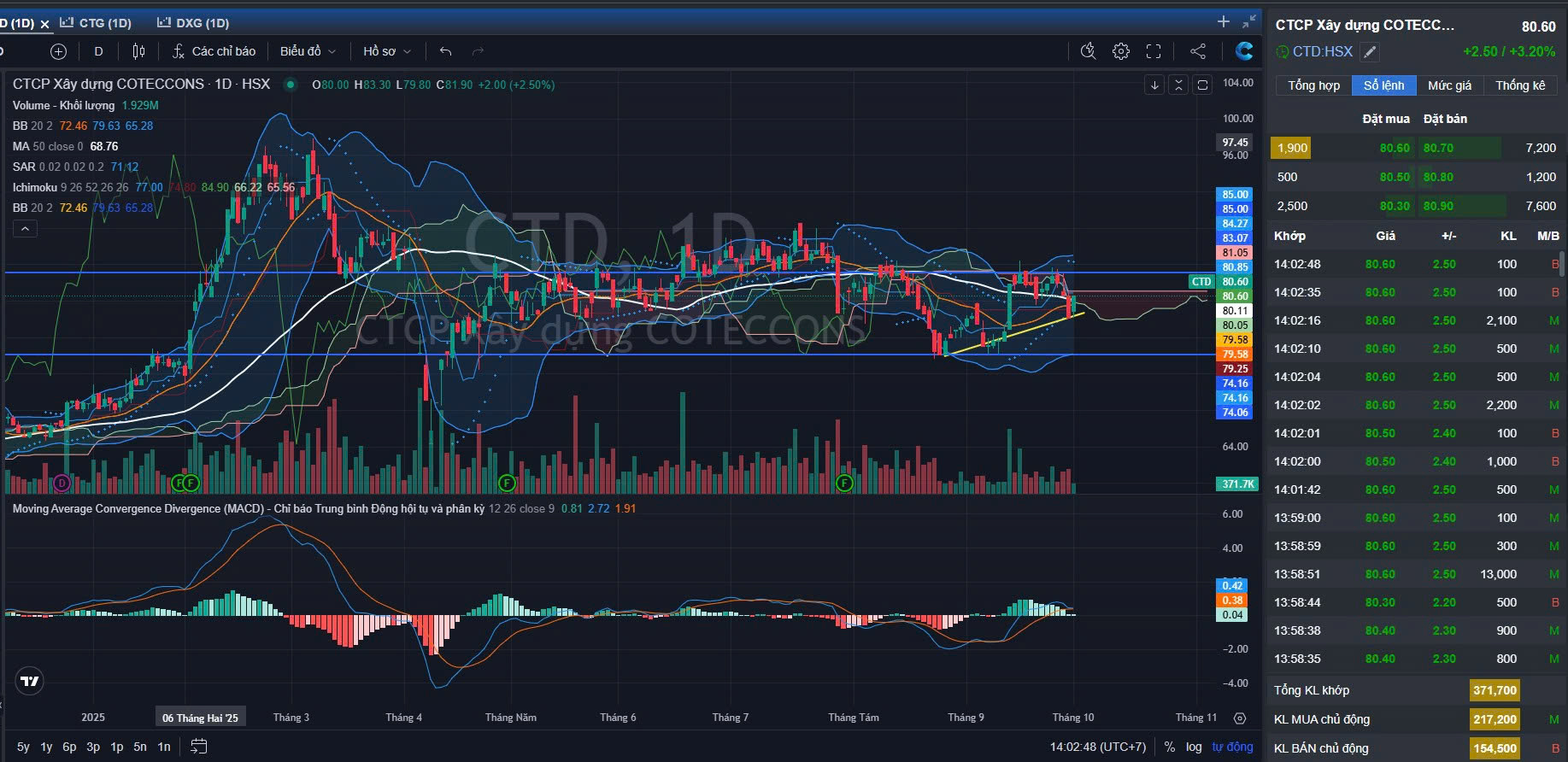Open chart settings gear icon
The image size is (1568, 762).
pos(1121,51)
